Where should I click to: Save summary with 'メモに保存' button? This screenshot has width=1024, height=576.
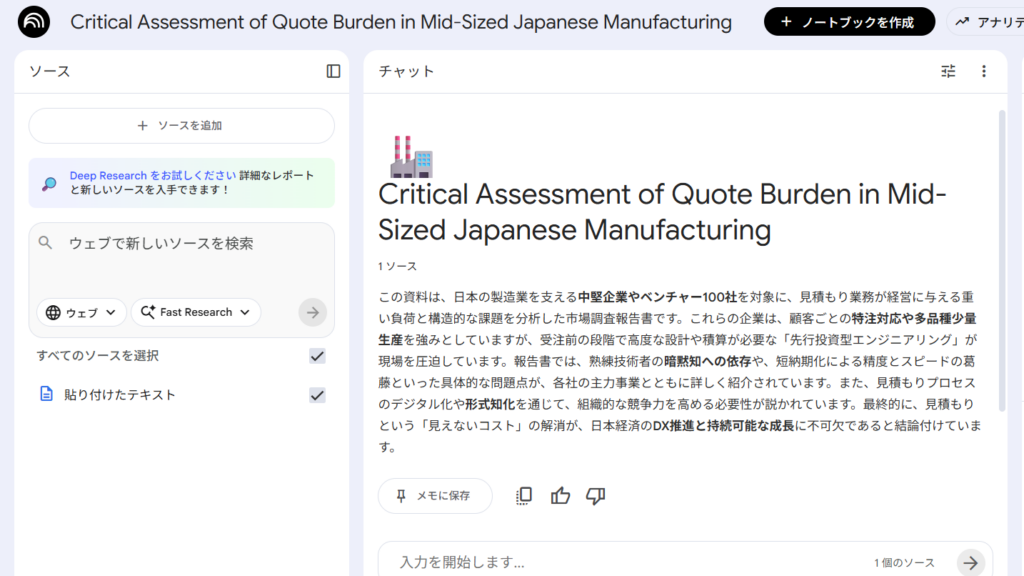click(x=435, y=496)
